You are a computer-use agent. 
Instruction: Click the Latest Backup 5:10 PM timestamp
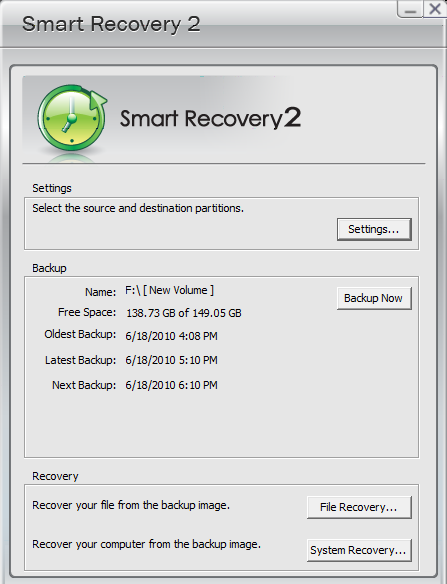point(171,360)
